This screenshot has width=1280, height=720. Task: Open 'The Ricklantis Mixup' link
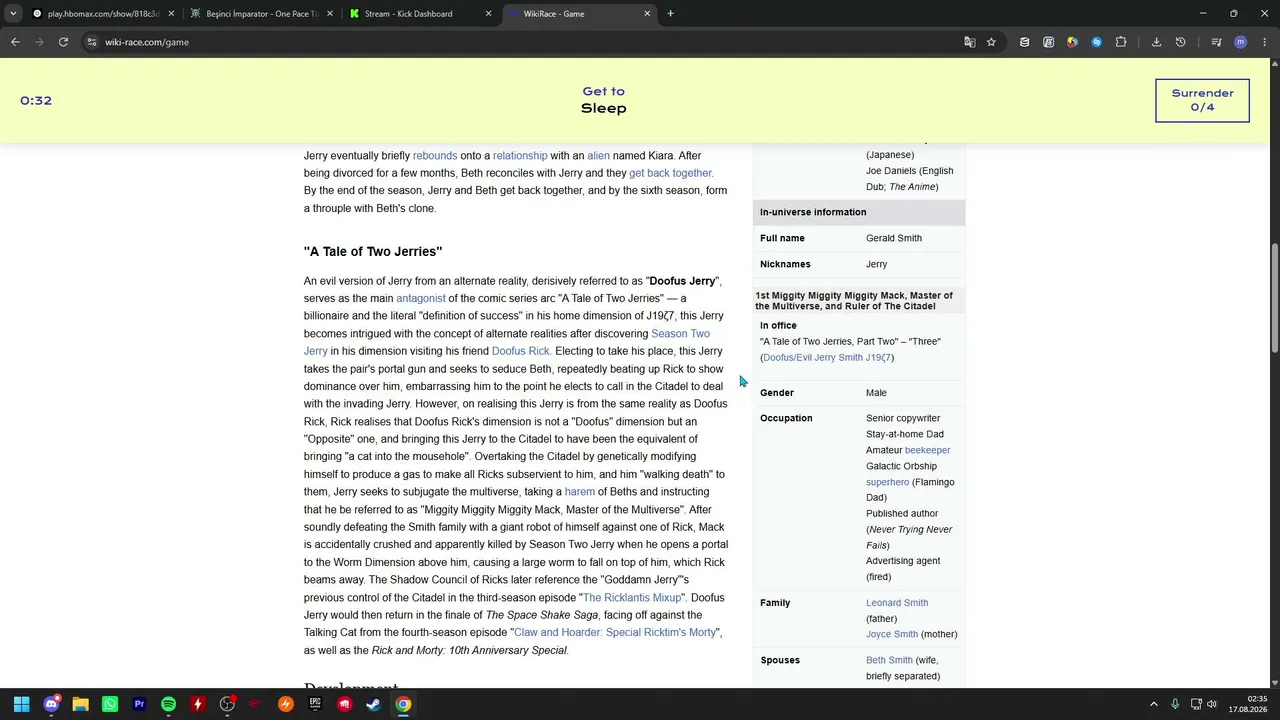coord(632,598)
